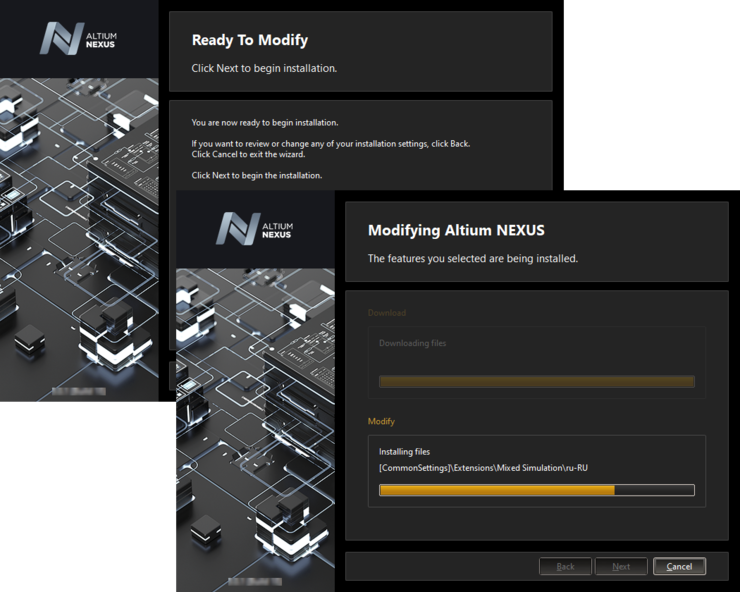Click the 'Downloading files' status text
The width and height of the screenshot is (740, 592).
click(x=412, y=343)
